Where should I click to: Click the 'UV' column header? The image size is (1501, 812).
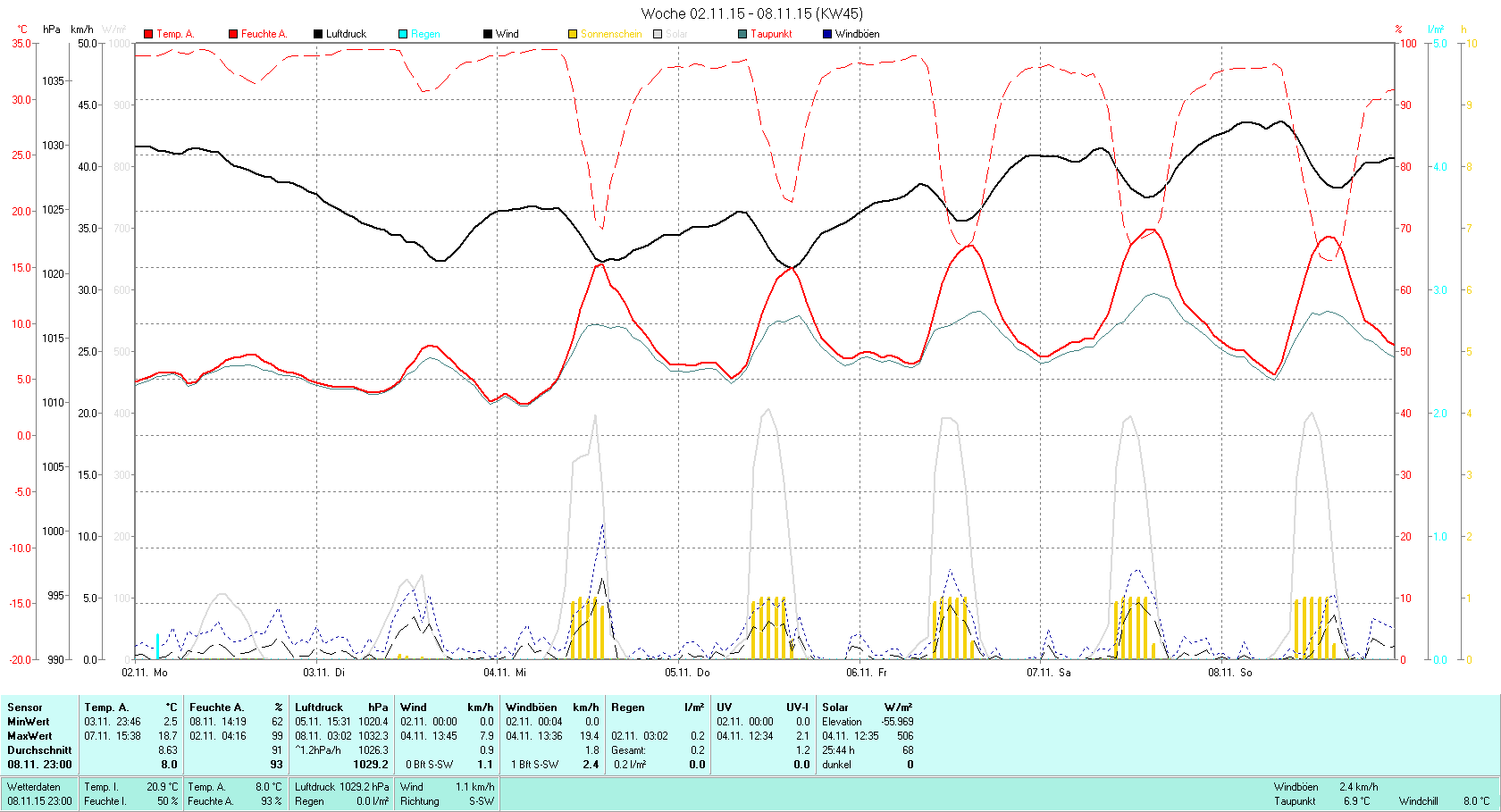[724, 707]
